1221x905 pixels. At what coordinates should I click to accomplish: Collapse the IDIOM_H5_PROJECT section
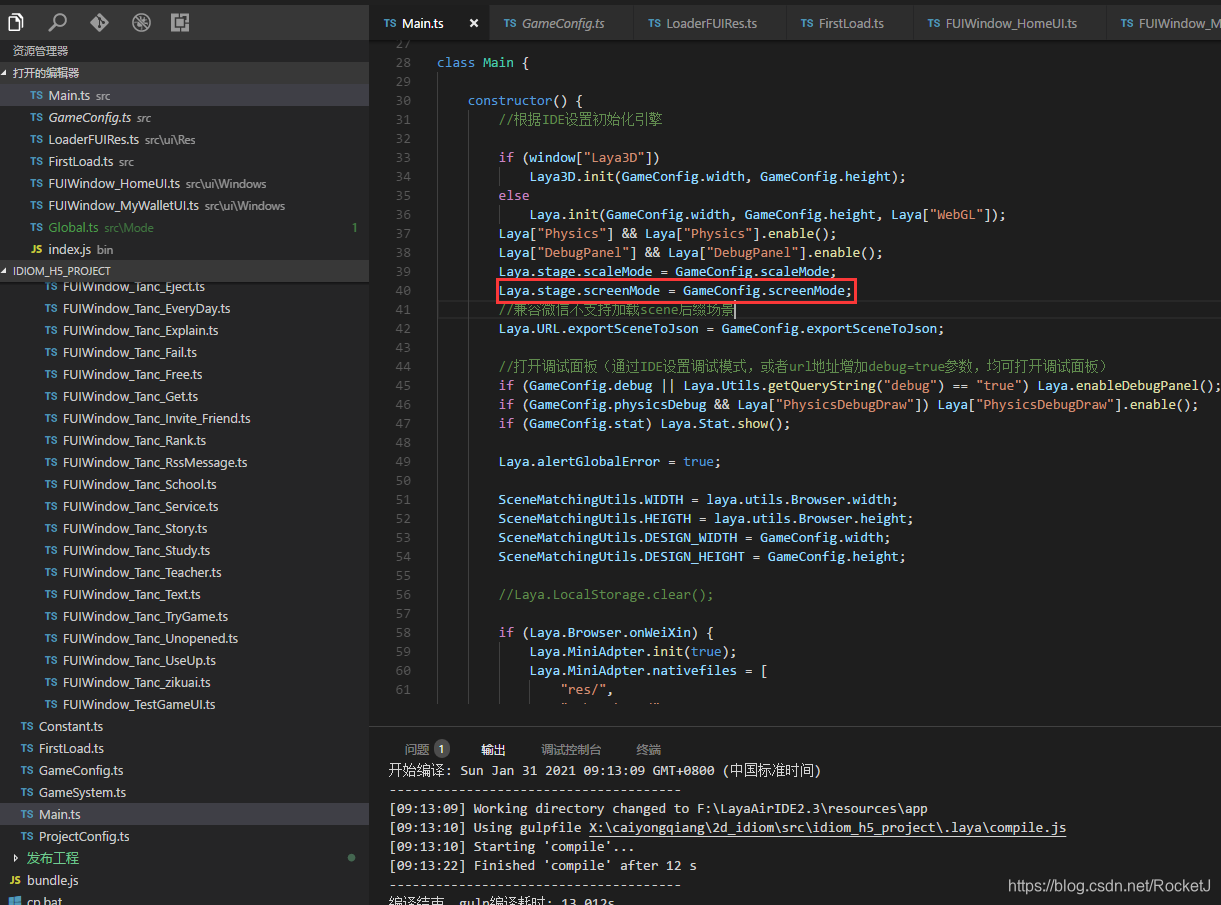(x=184, y=271)
